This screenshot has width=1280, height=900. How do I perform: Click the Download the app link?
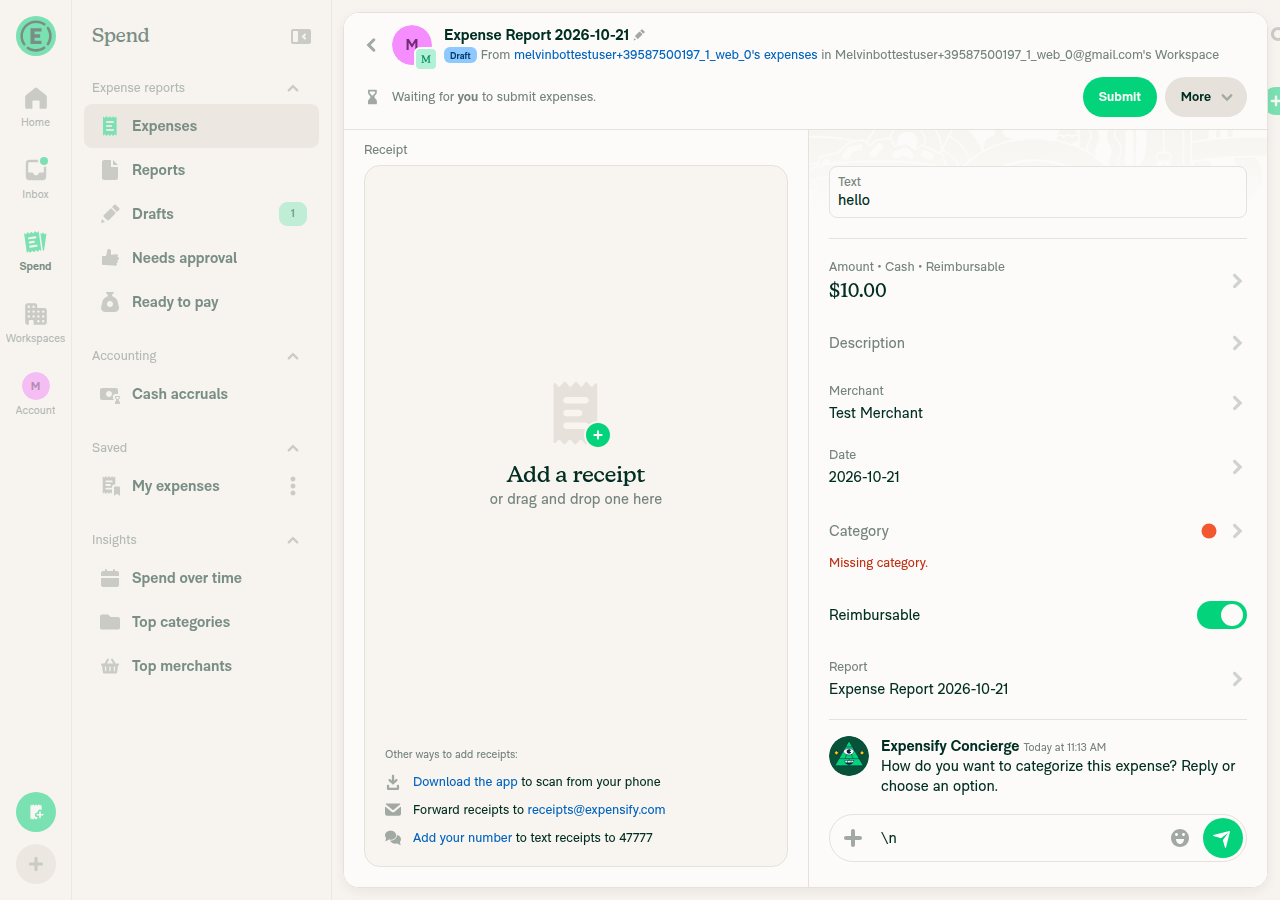click(x=465, y=782)
